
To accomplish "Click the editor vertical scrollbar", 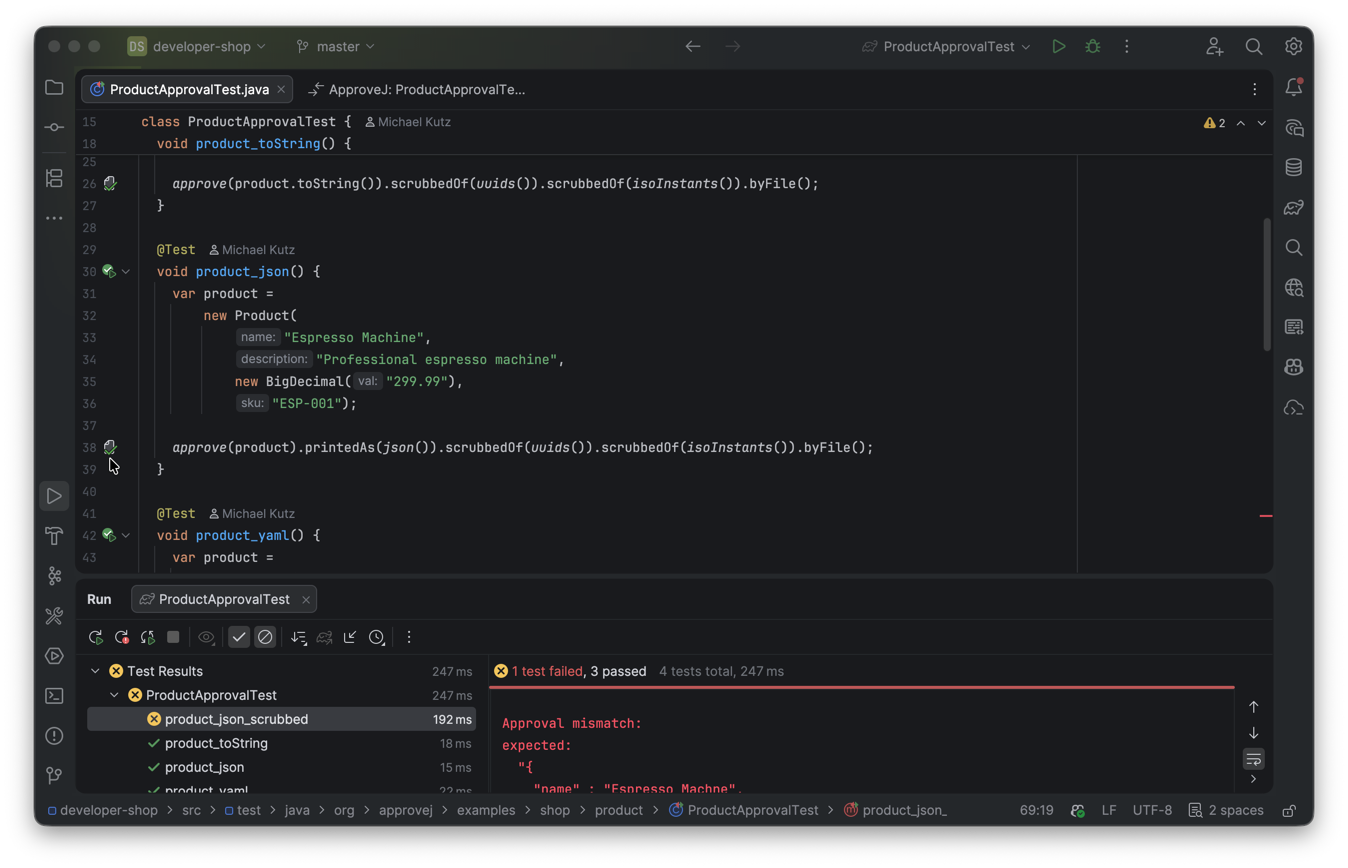I will coord(1267,285).
